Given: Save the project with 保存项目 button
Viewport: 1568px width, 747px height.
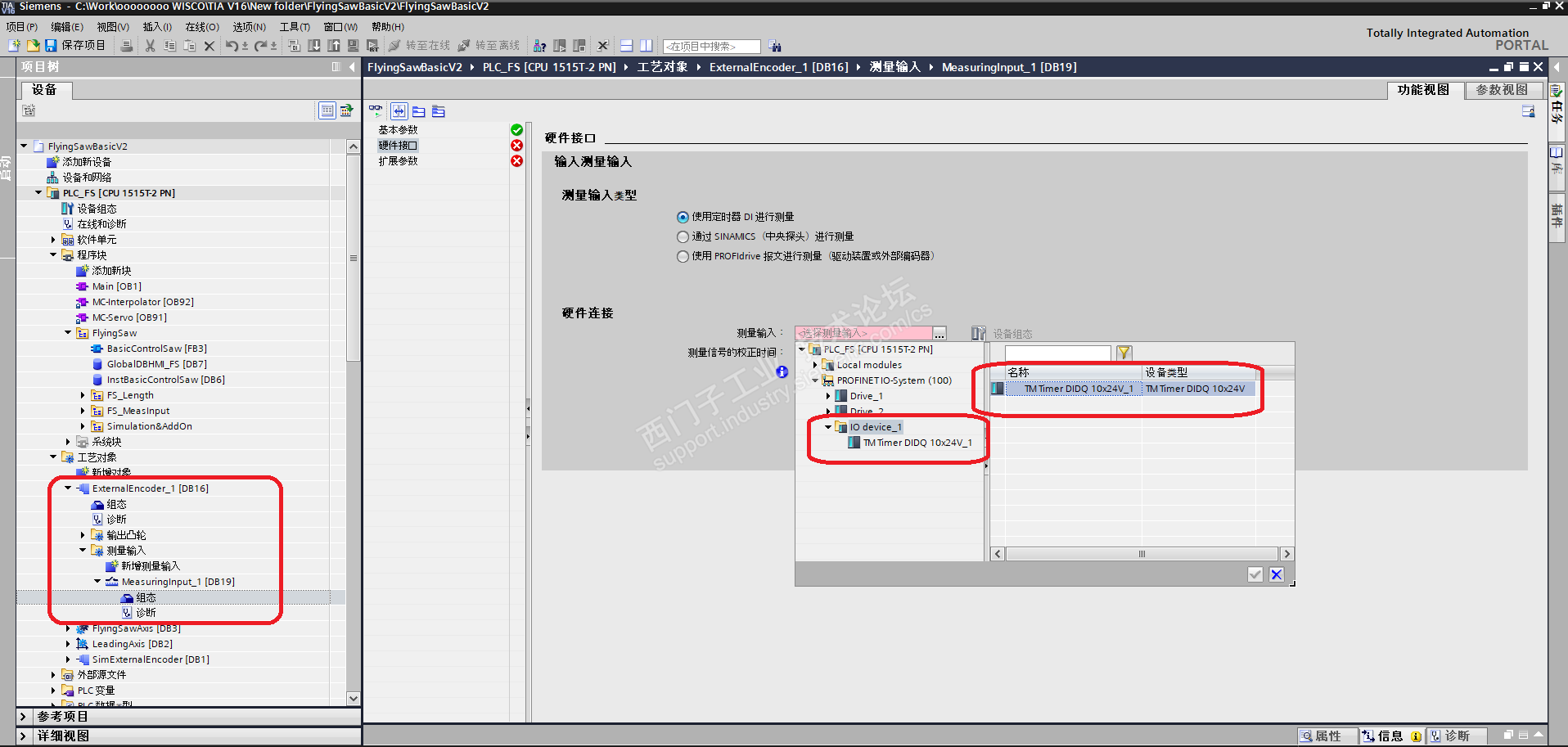Looking at the screenshot, I should point(74,46).
